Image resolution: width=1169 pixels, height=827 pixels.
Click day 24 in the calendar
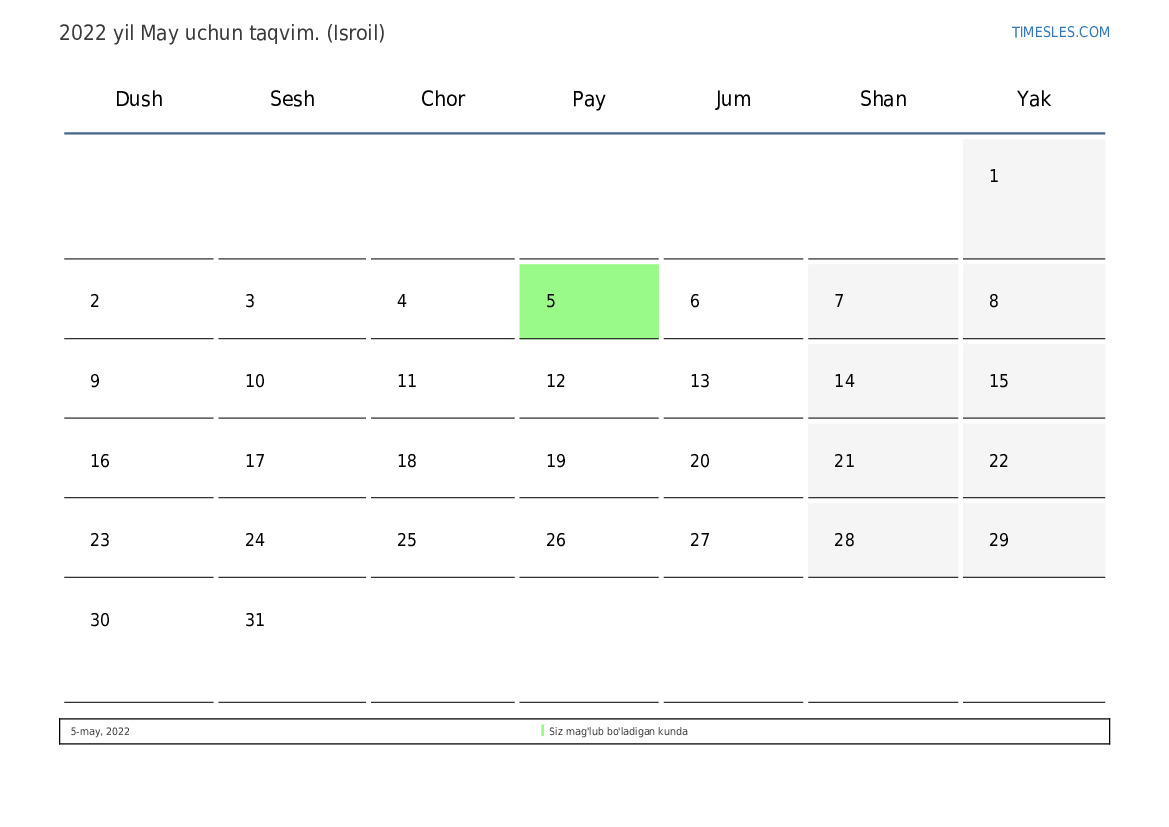(x=292, y=540)
